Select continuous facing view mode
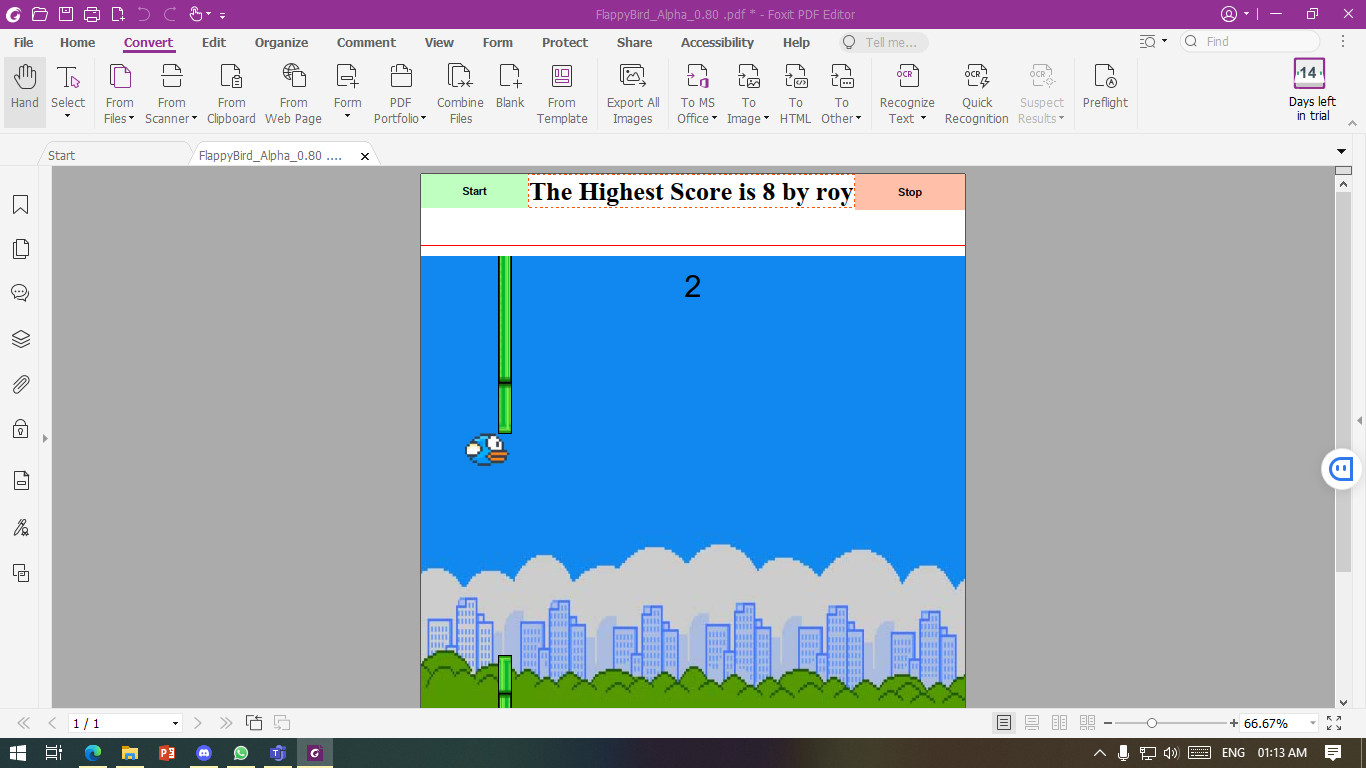1366x768 pixels. (1088, 723)
